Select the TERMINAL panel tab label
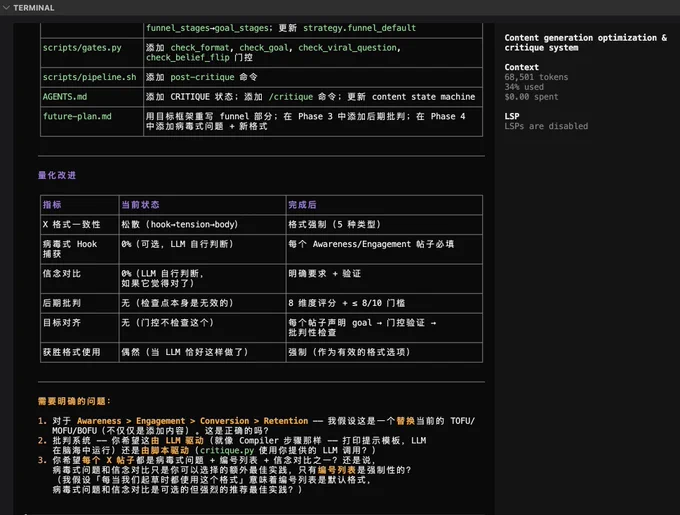Viewport: 680px width, 515px height. pyautogui.click(x=34, y=8)
